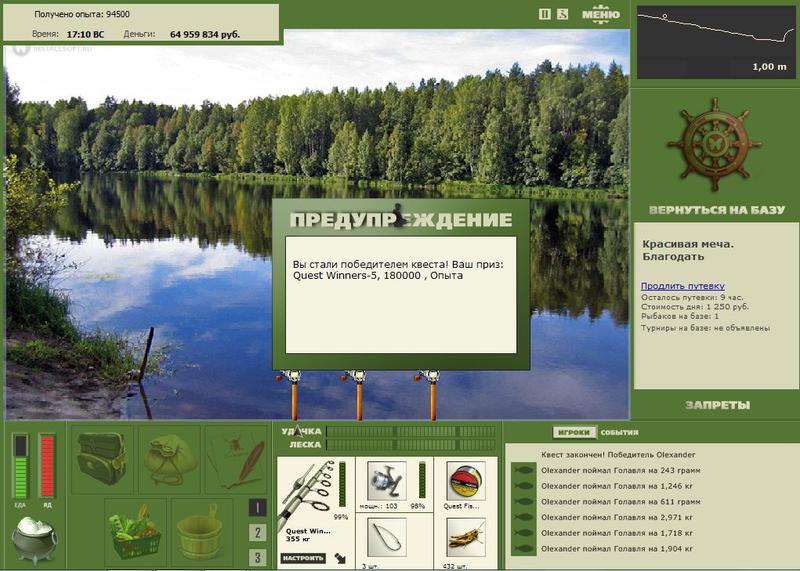Image resolution: width=800 pixels, height=571 pixels.
Task: Select the ИГРОКИ tab
Action: (573, 432)
